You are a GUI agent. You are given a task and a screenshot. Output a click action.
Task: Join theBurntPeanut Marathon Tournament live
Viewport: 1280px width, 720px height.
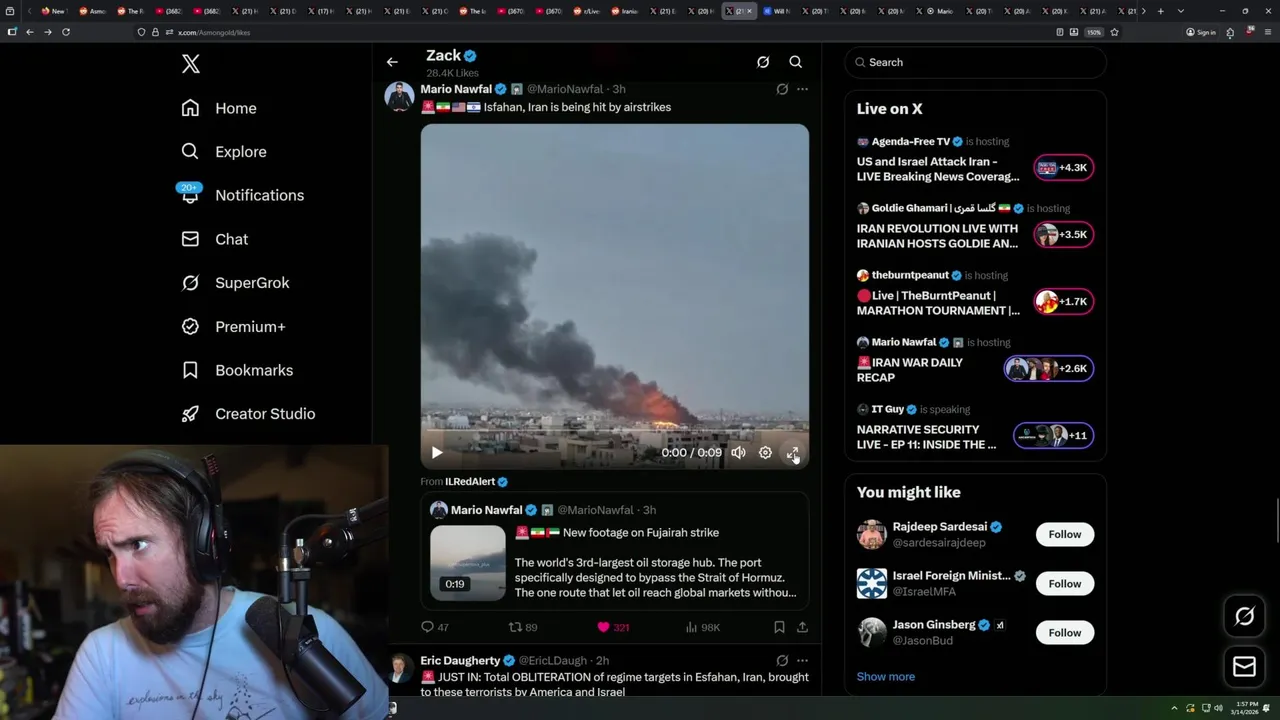tap(976, 295)
